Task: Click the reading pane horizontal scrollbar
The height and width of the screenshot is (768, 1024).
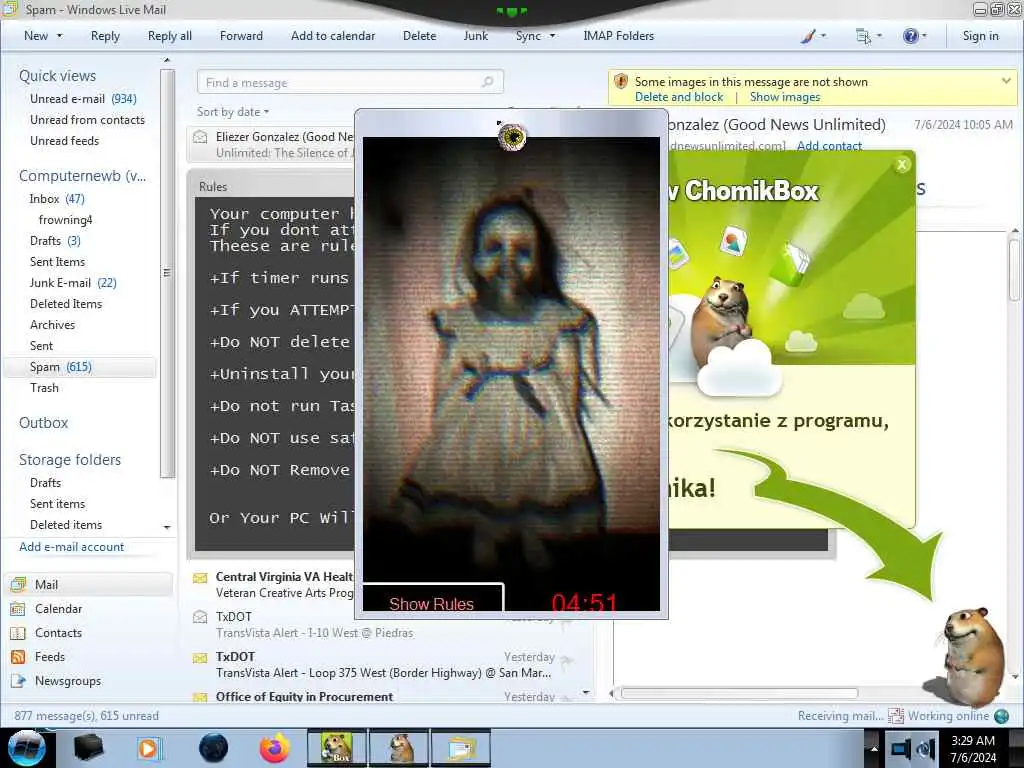Action: (739, 693)
